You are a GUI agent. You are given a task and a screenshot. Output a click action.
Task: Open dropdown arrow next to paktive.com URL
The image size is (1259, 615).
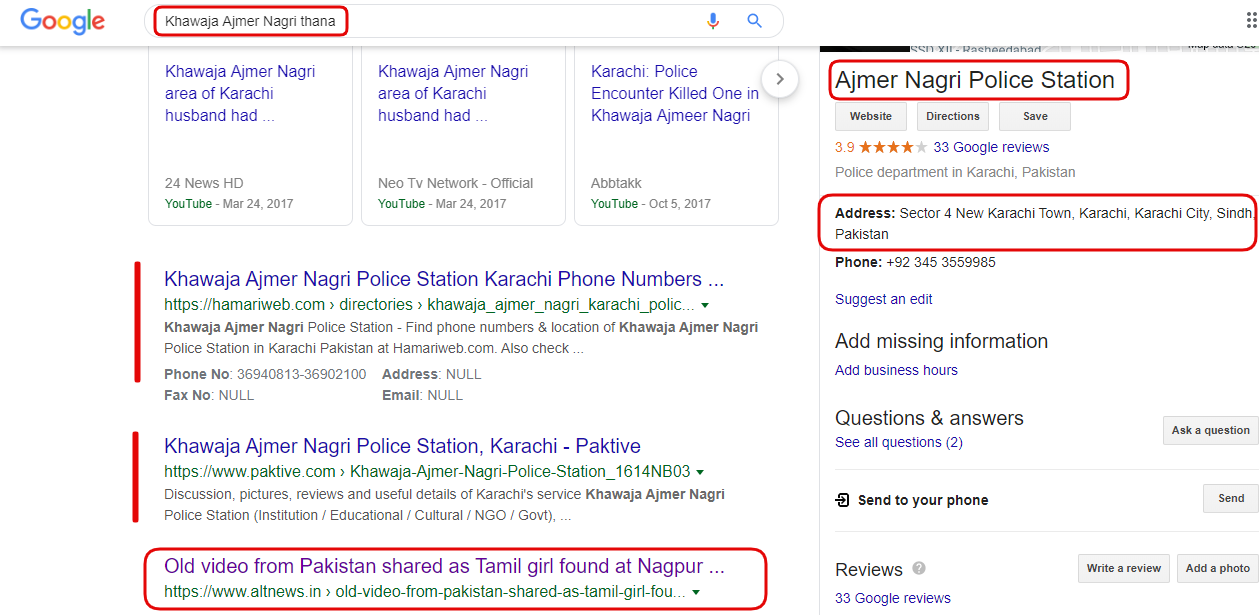(x=700, y=472)
